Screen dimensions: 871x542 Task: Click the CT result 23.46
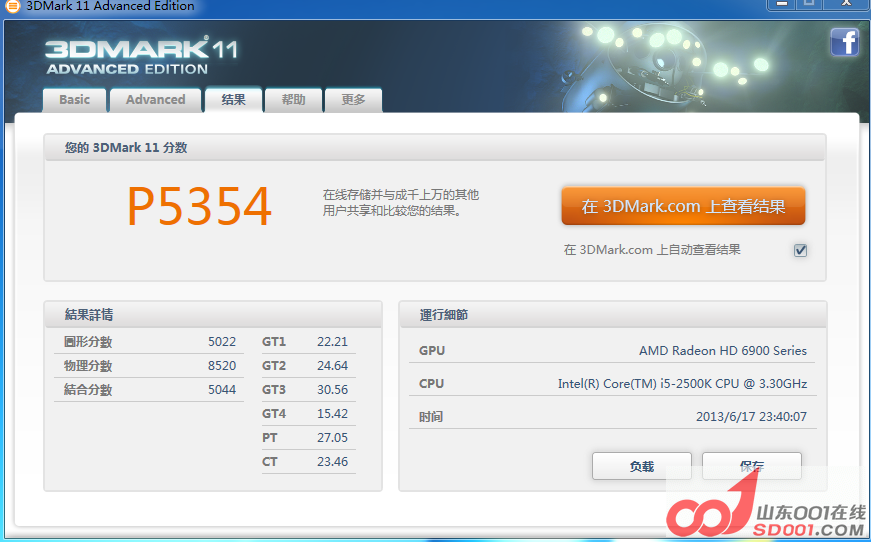click(332, 461)
